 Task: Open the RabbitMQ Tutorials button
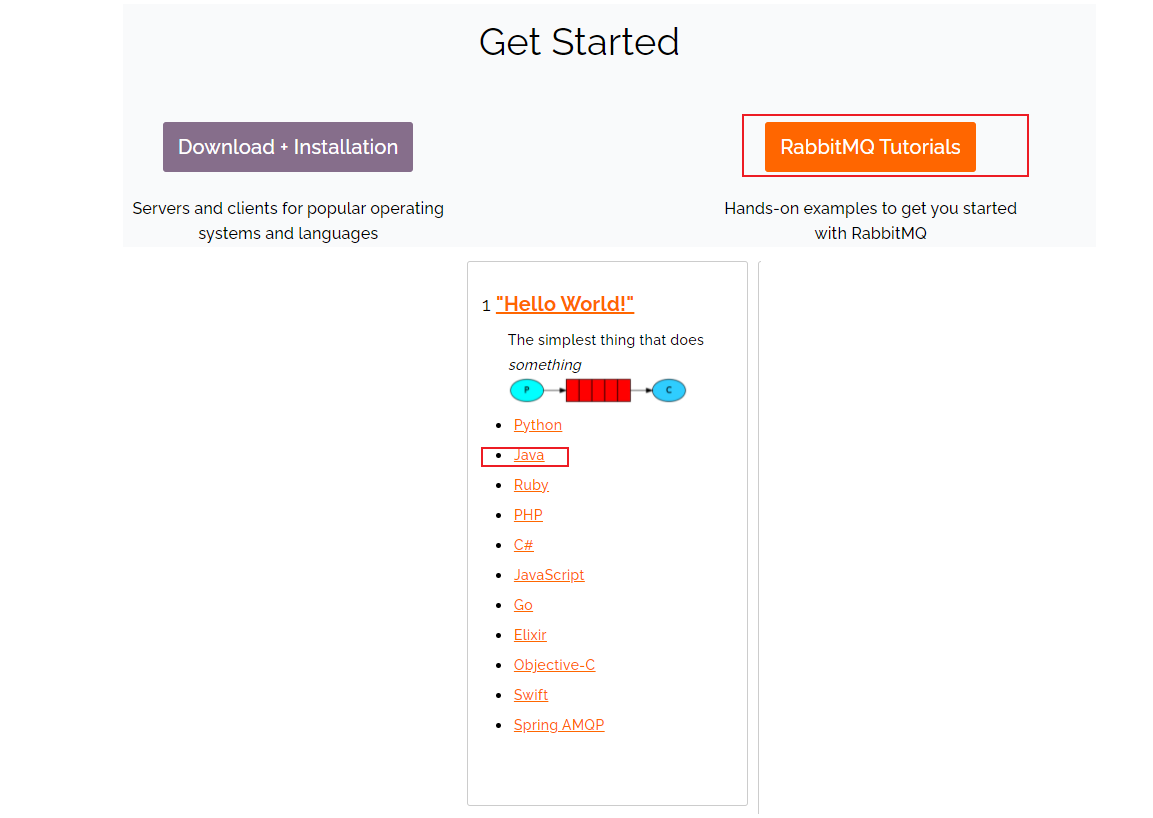pyautogui.click(x=870, y=147)
